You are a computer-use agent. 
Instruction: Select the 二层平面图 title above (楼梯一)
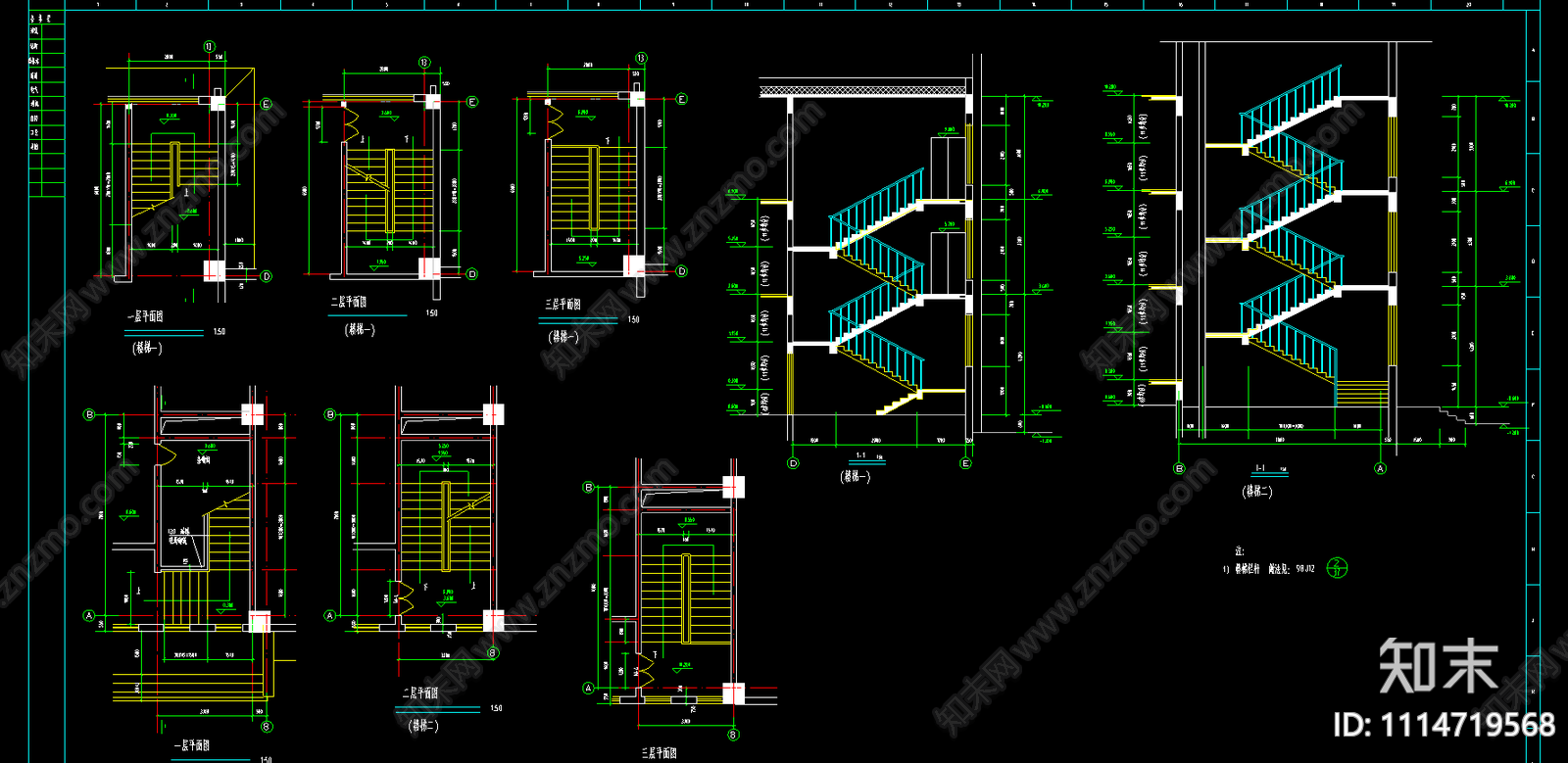349,302
